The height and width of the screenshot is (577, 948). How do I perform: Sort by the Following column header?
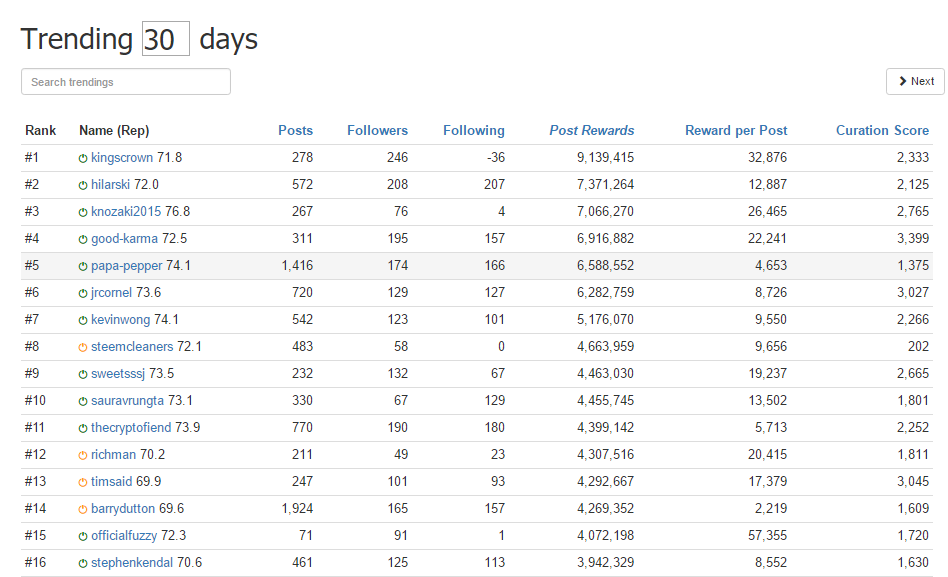(x=473, y=130)
